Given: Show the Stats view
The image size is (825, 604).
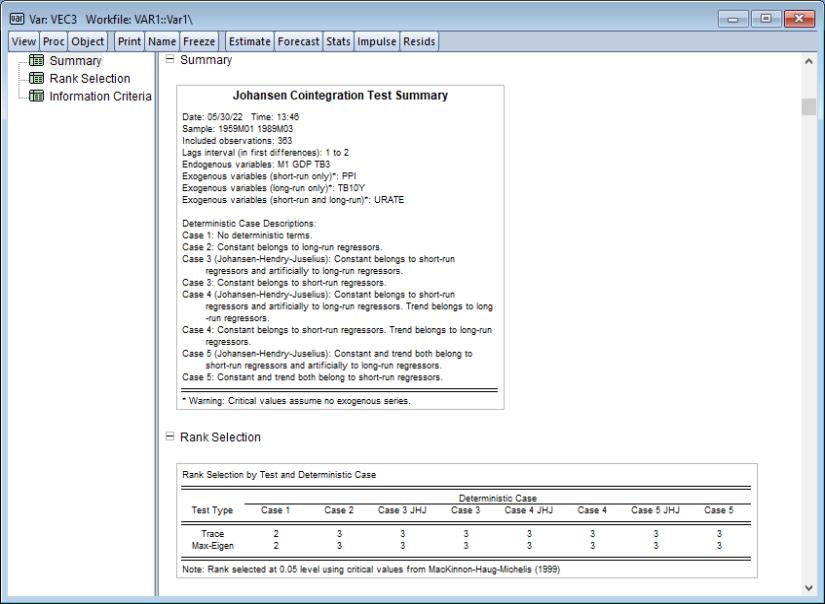Looking at the screenshot, I should 340,41.
